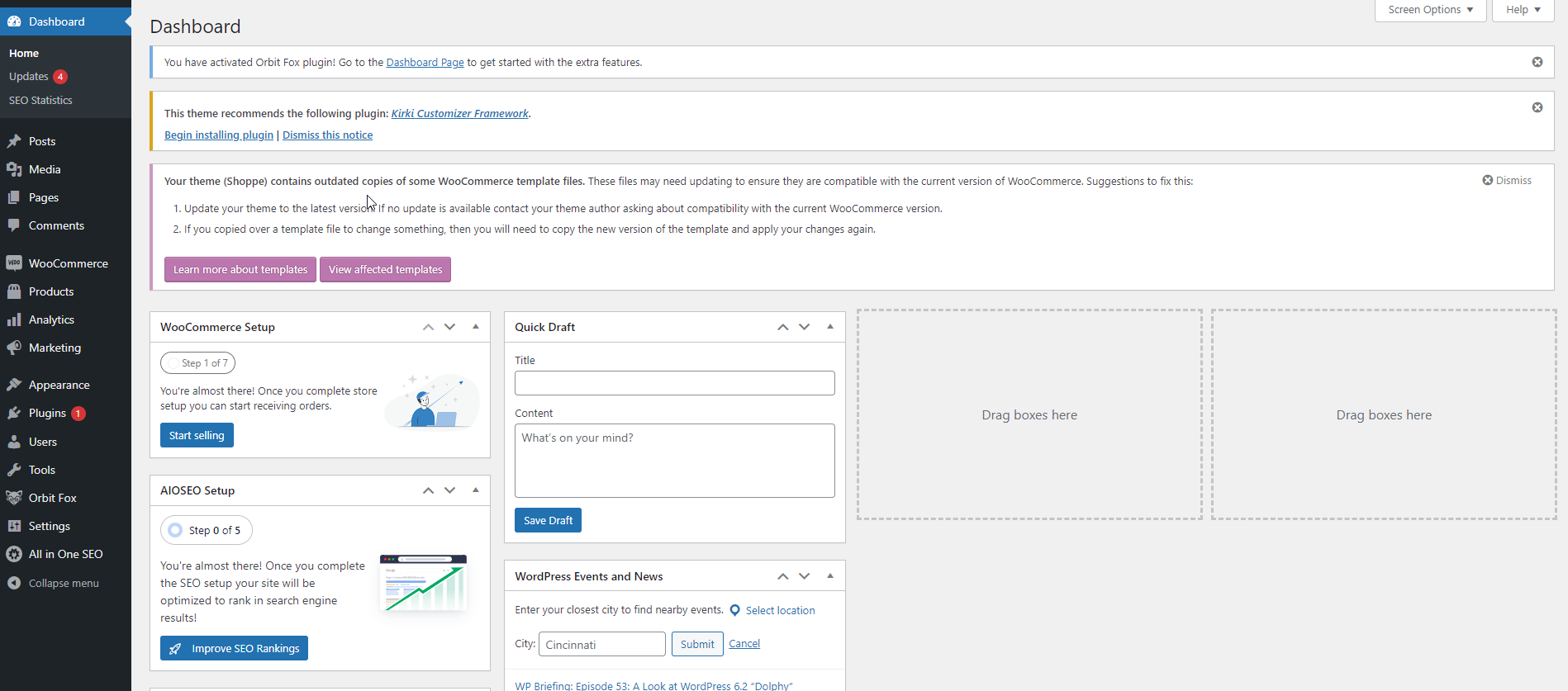Image resolution: width=1568 pixels, height=691 pixels.
Task: Collapse the Quick Draft panel
Action: (830, 327)
